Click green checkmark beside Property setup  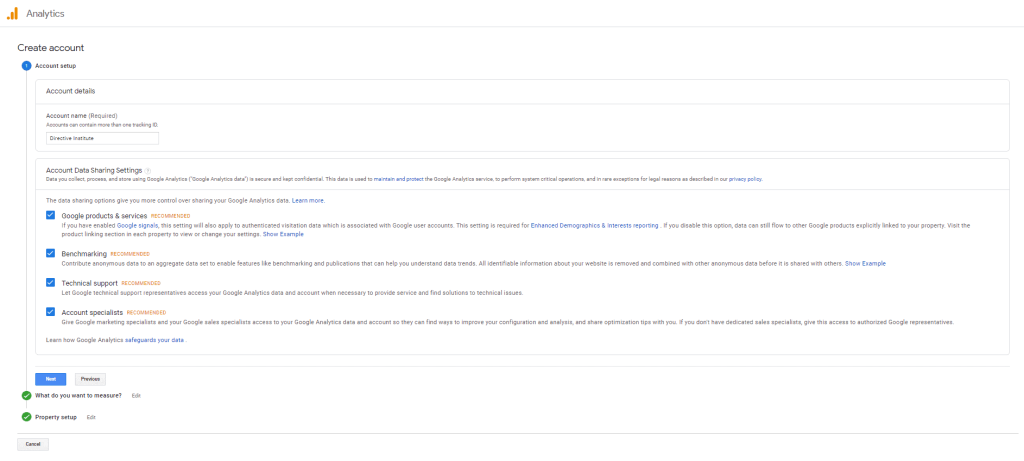pyautogui.click(x=26, y=417)
